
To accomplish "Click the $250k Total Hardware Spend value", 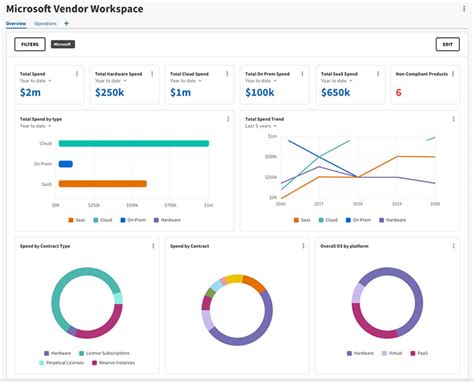I will point(109,92).
